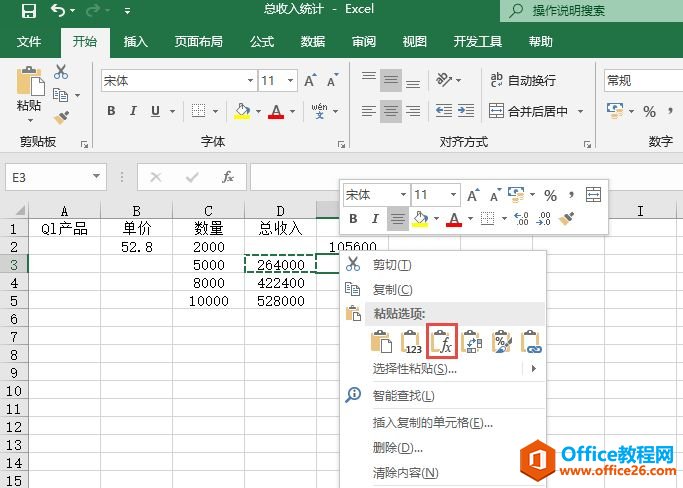This screenshot has height=488, width=683.
Task: Click the ribbon Cut scissors icon
Action: tap(61, 72)
